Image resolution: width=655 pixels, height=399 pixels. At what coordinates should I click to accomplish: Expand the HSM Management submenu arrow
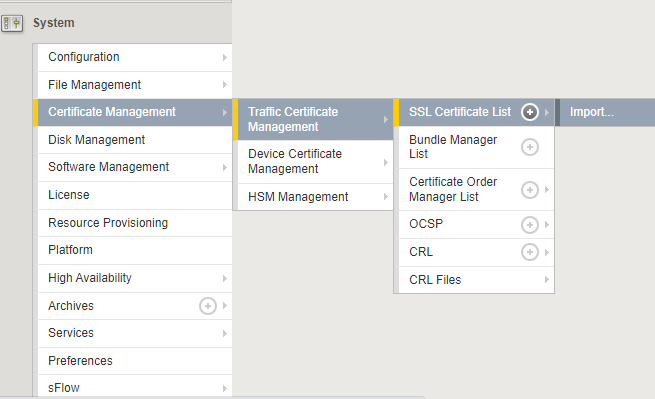386,196
